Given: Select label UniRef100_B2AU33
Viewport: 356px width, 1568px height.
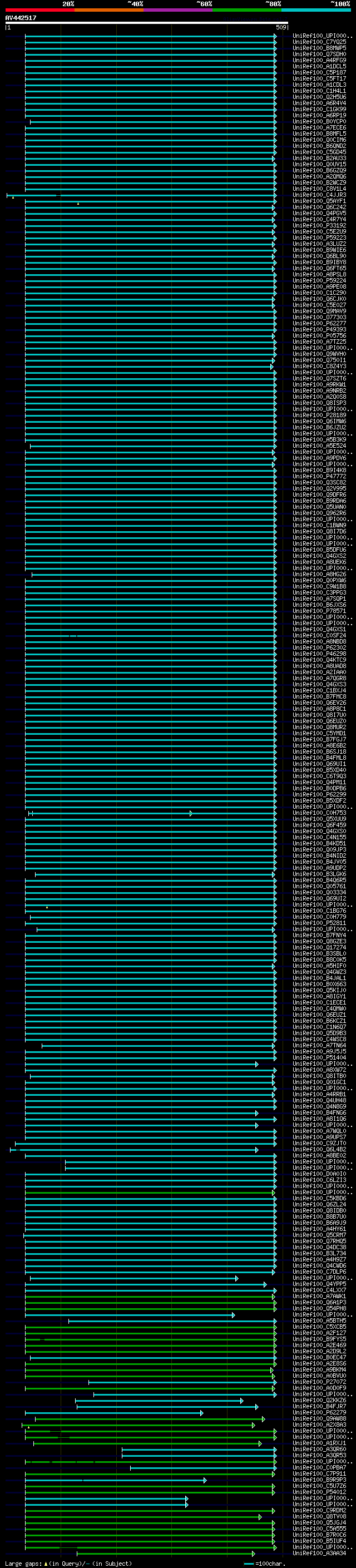Looking at the screenshot, I should coord(319,159).
